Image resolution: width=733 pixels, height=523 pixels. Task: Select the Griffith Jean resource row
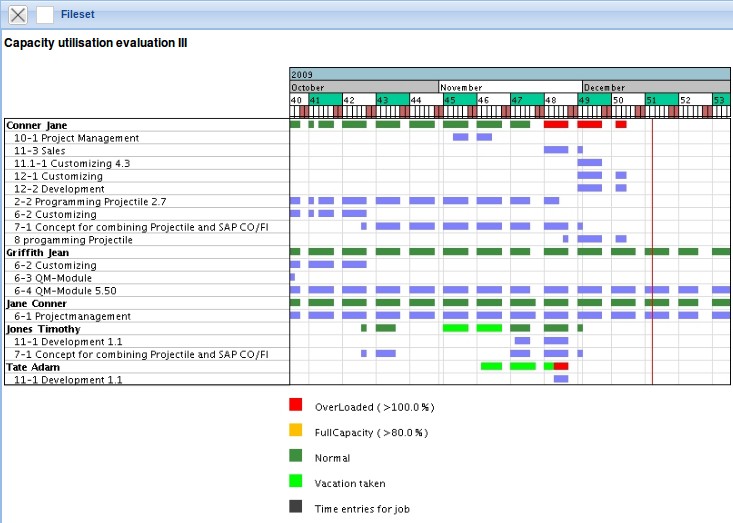pos(39,252)
